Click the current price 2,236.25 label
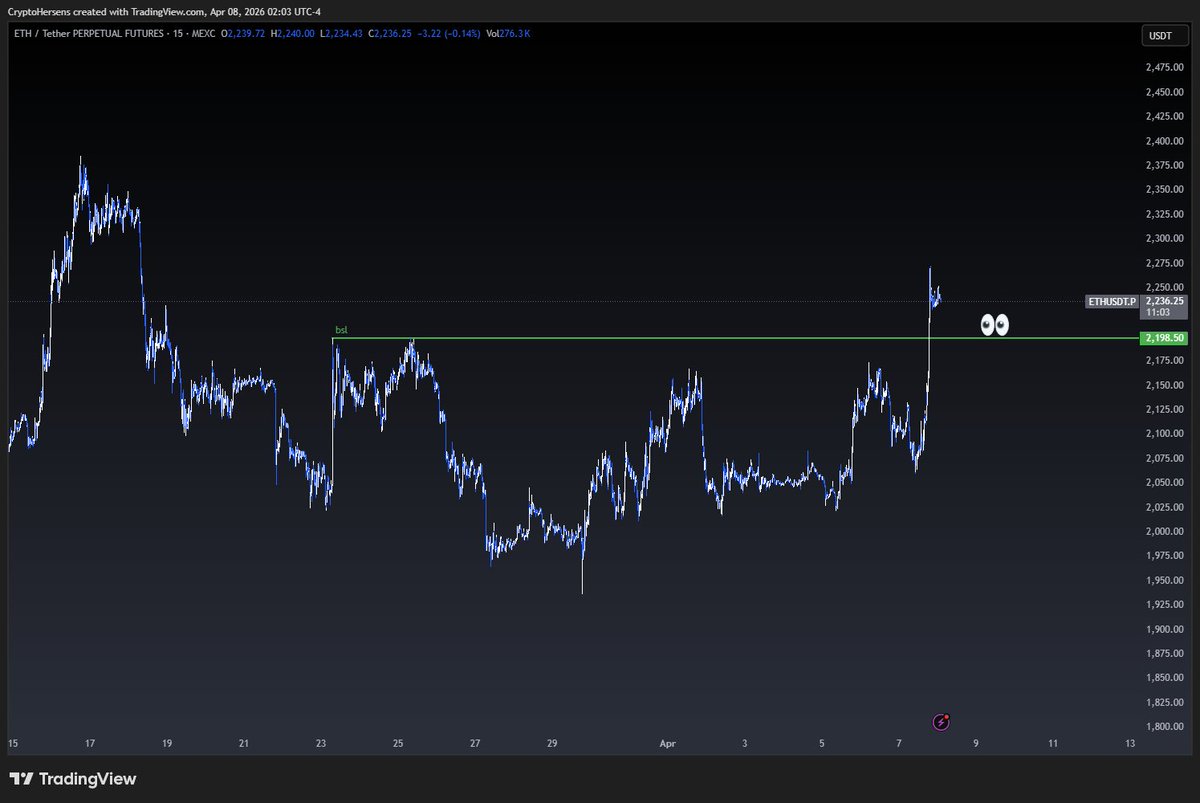 coord(1165,300)
